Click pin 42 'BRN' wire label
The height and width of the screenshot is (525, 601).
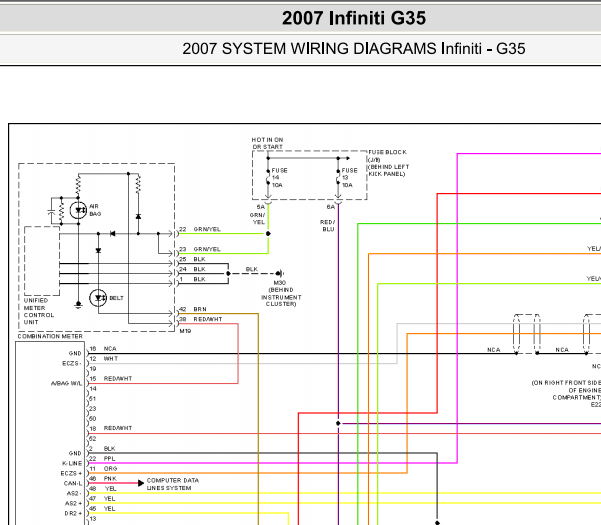200,309
